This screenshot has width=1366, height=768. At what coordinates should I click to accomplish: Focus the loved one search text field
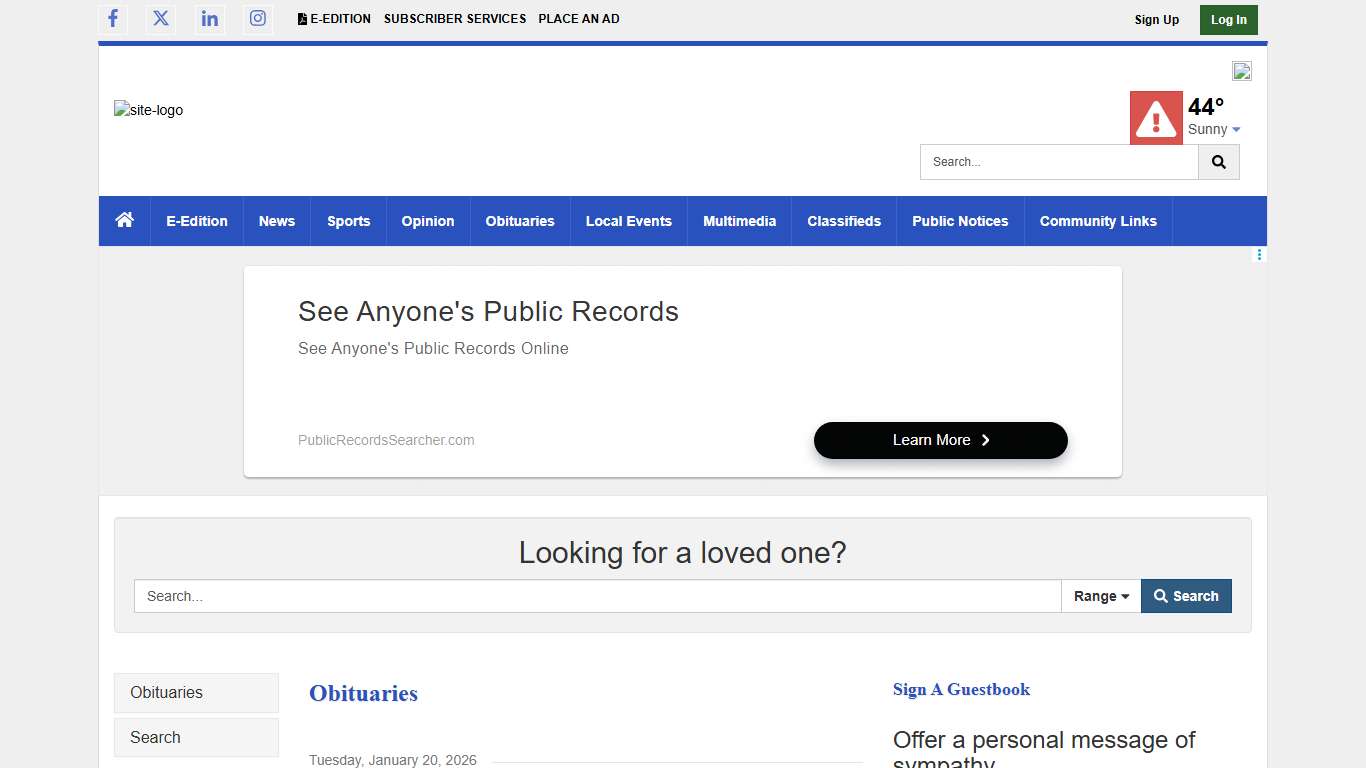tap(597, 596)
